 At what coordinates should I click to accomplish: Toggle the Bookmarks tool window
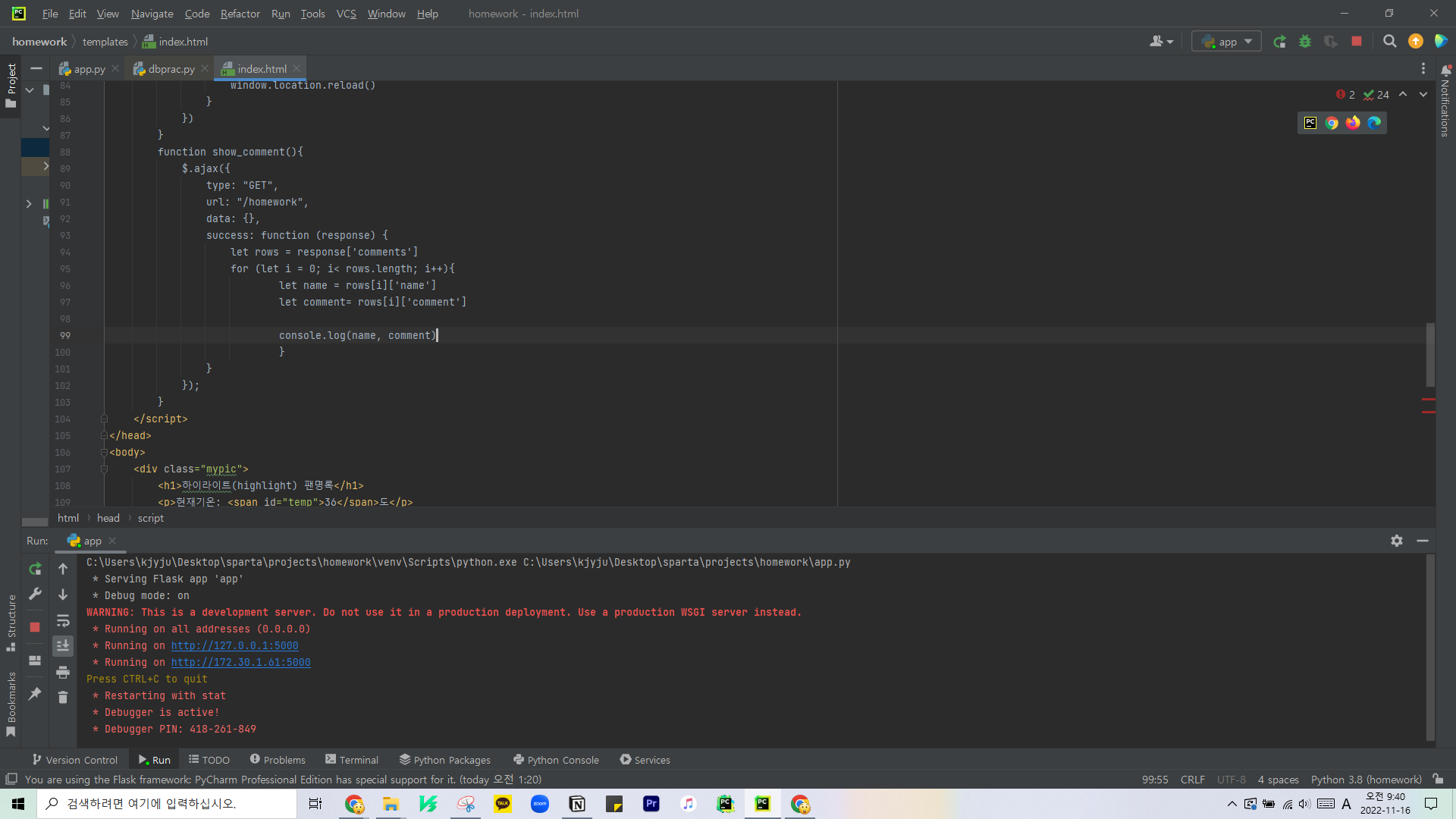(11, 704)
